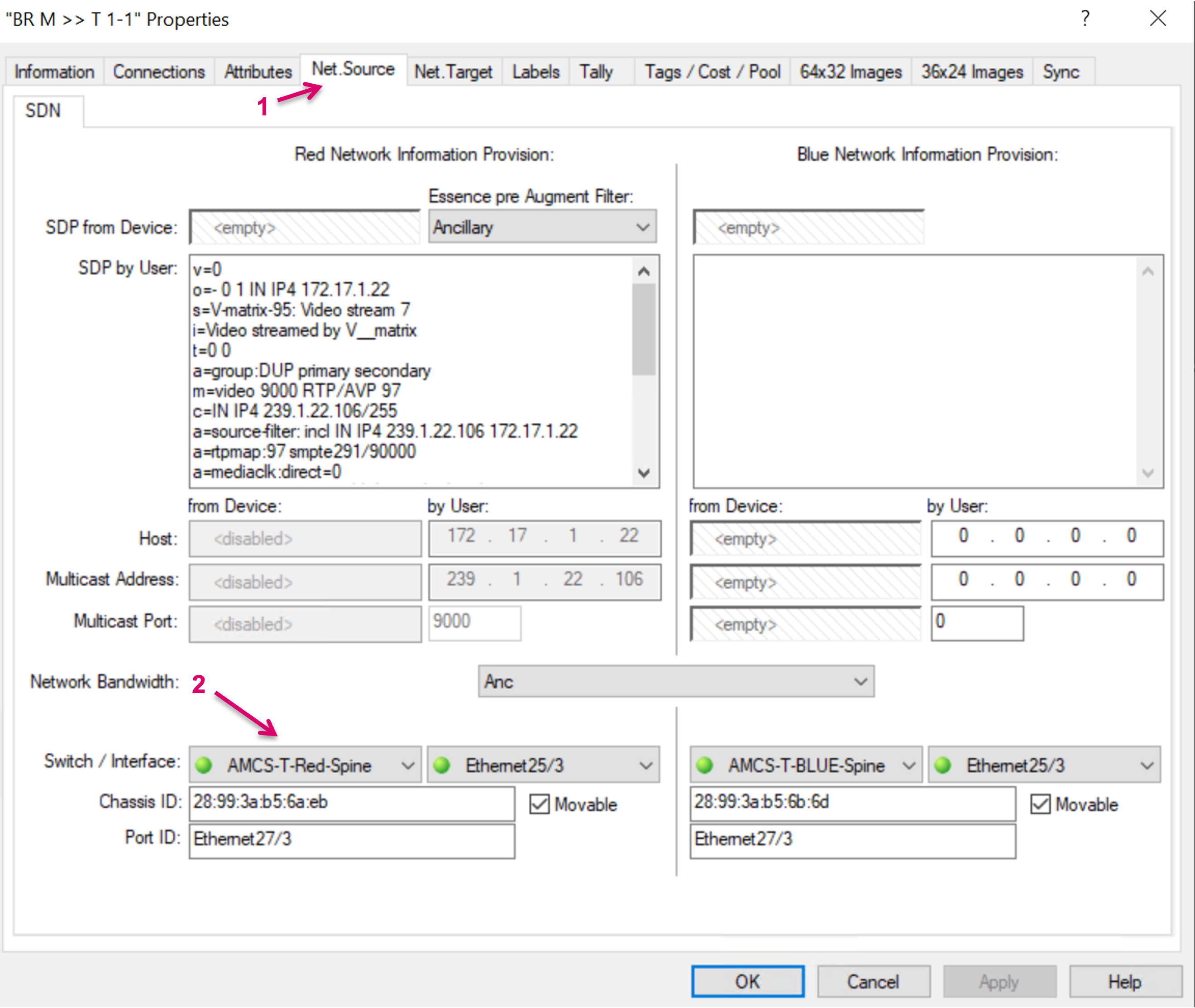Open blue Ethernet25/3 interface dropdown
Viewport: 1195px width, 1008px height.
(1043, 764)
